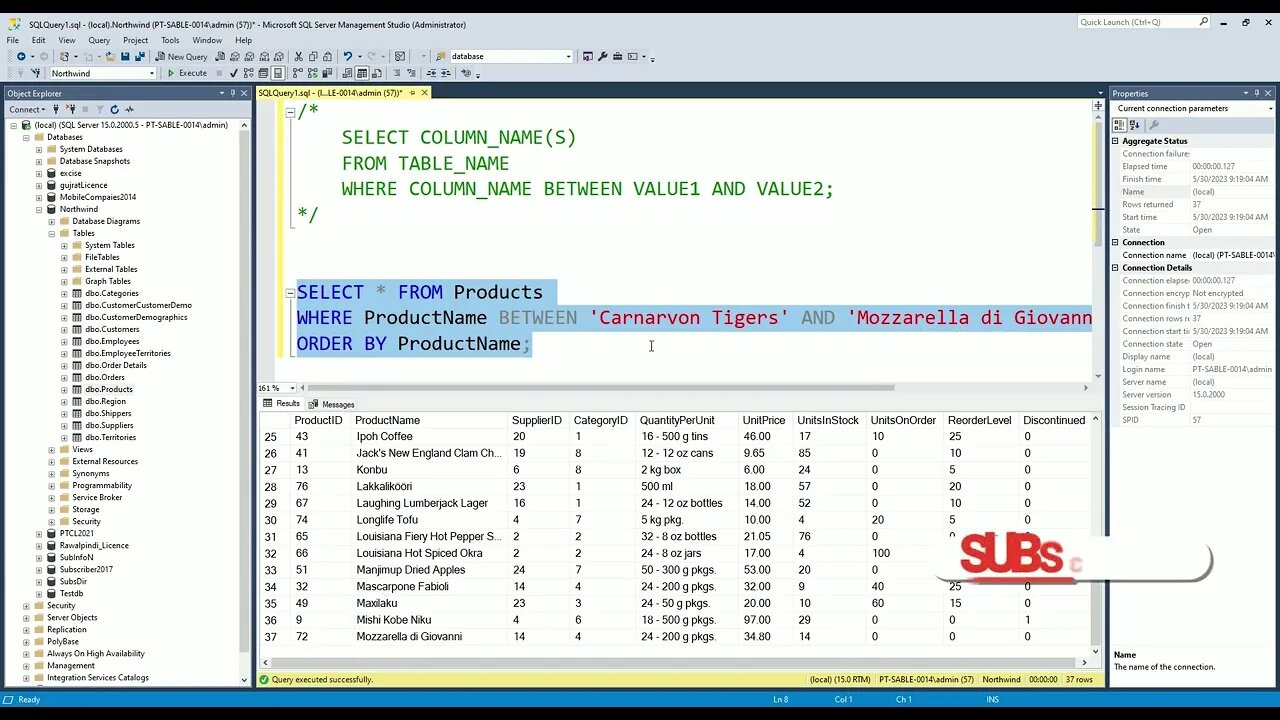
Task: Collapse the comment block outline in editor
Action: tap(290, 111)
